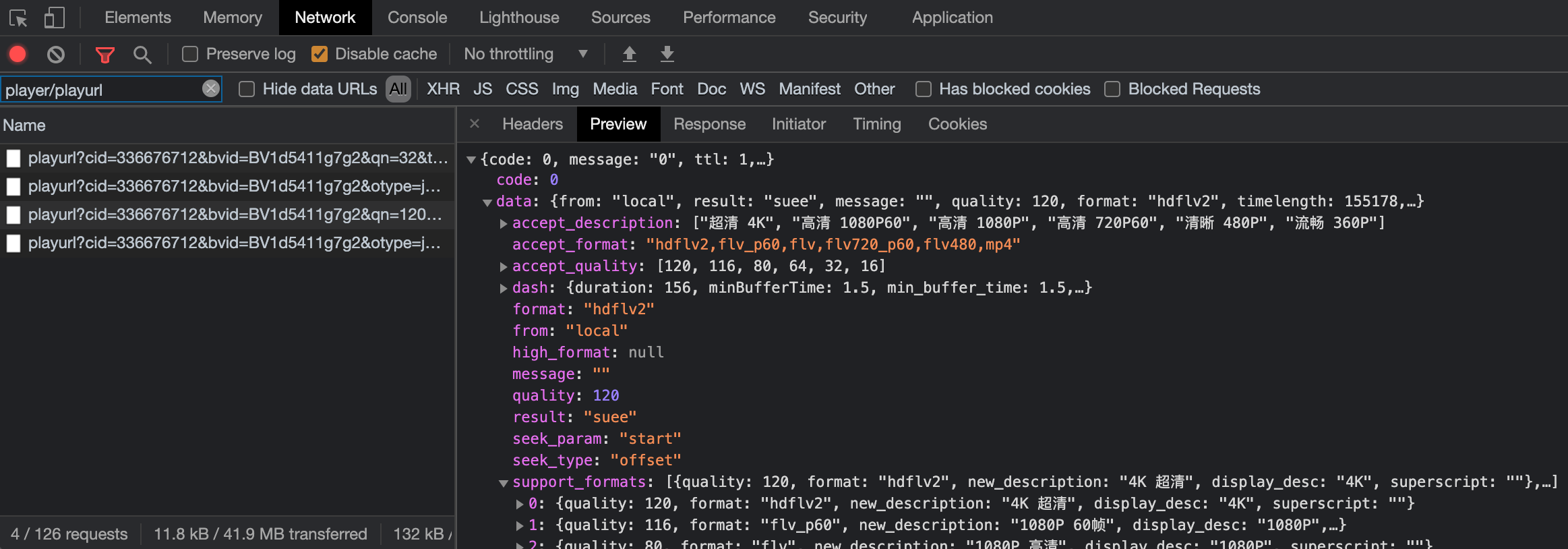Close the request details pane
This screenshot has height=549, width=1568.
[475, 123]
